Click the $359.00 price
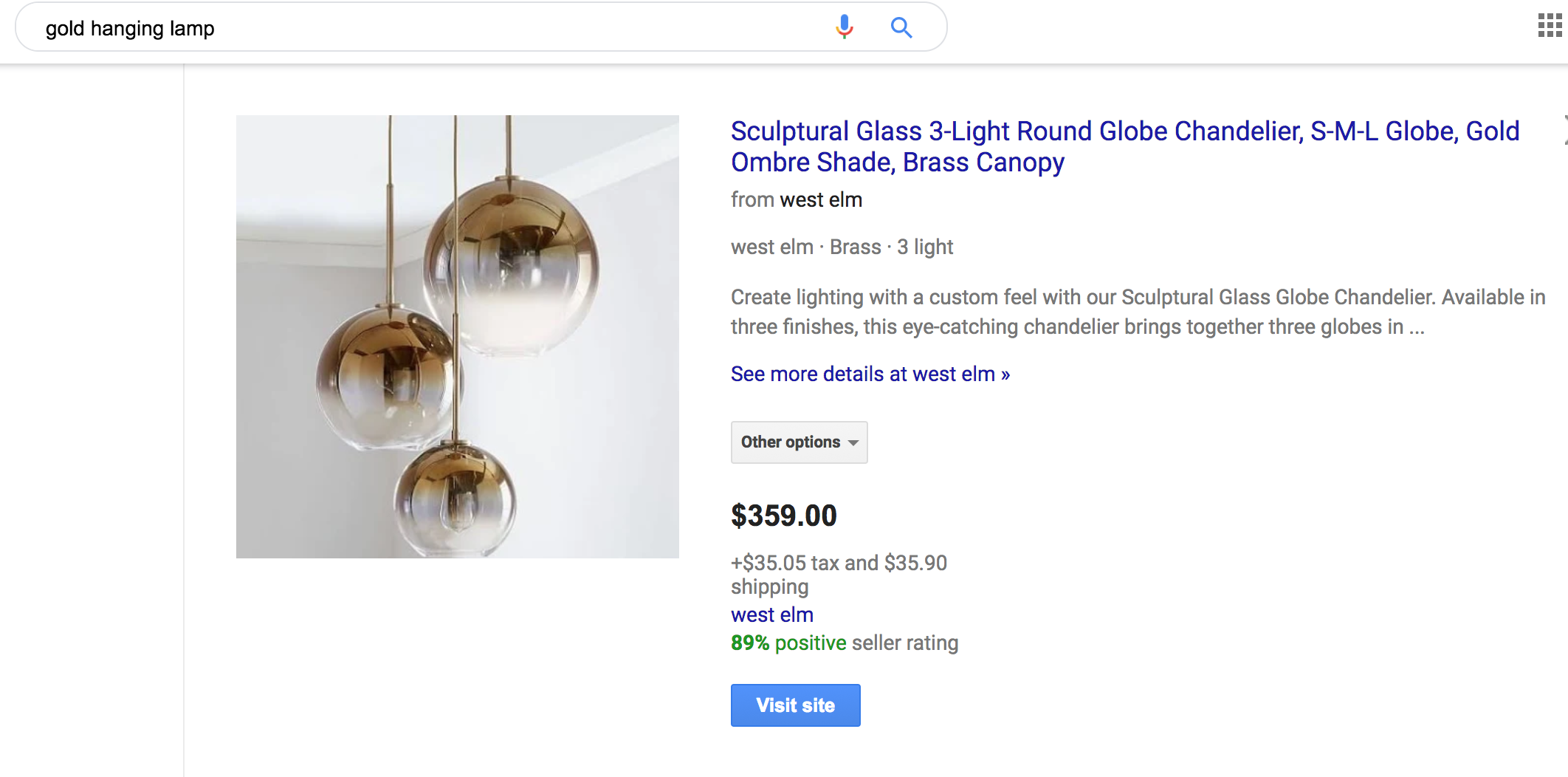The image size is (1568, 777). [783, 516]
